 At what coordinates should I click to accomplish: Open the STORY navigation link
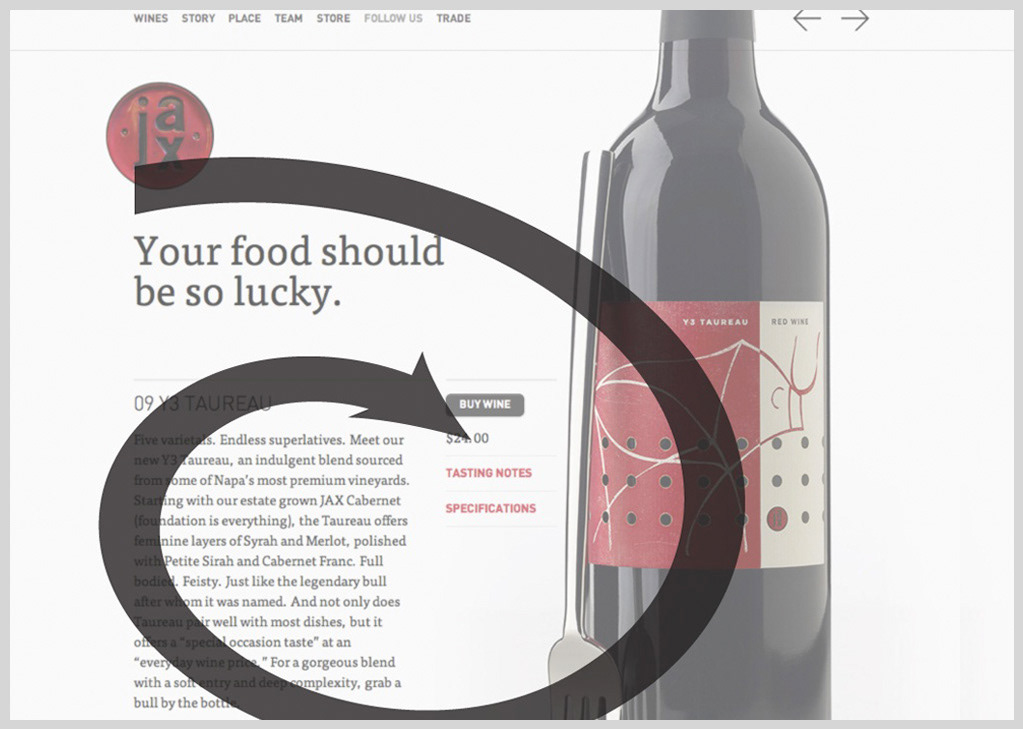(198, 18)
